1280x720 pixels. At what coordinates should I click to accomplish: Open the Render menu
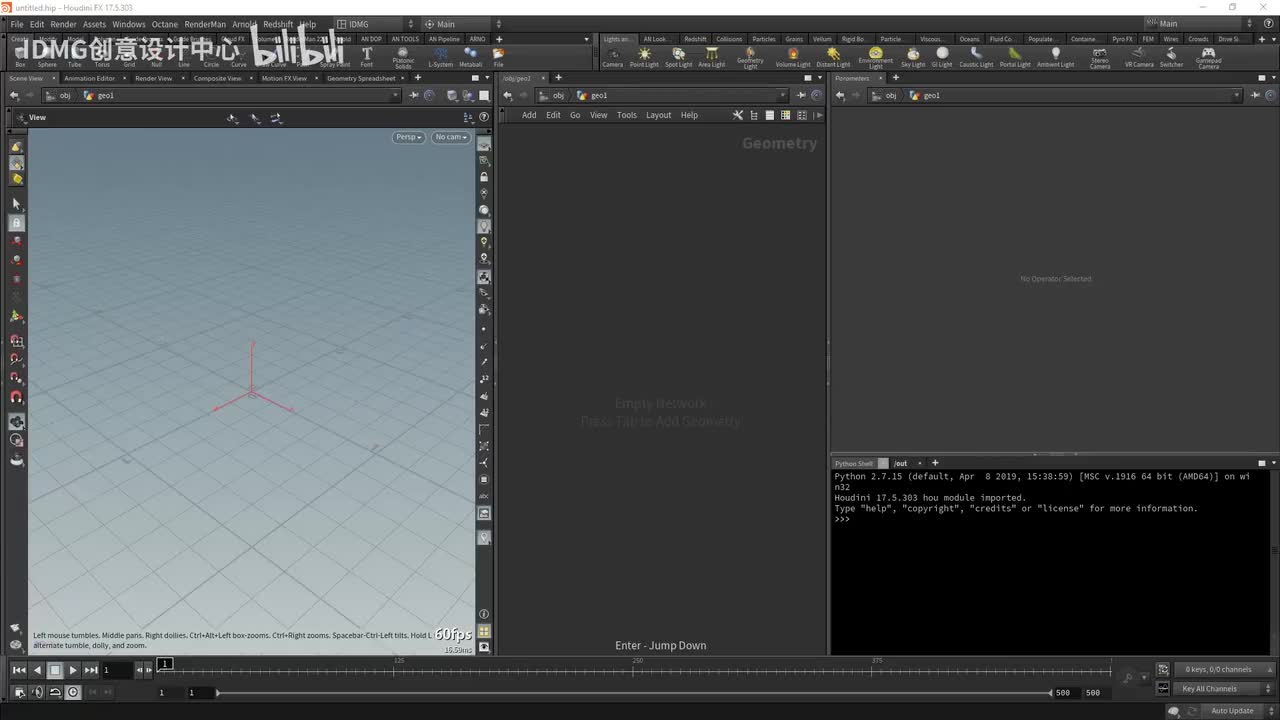click(63, 24)
